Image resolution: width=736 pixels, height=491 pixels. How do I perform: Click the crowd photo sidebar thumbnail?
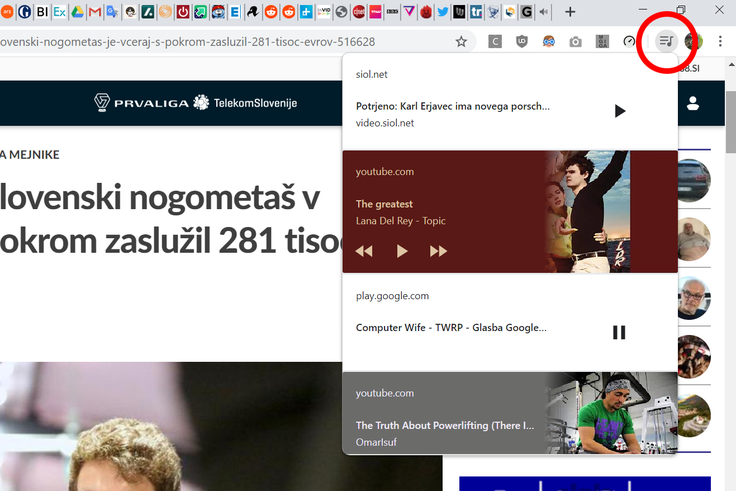694,357
